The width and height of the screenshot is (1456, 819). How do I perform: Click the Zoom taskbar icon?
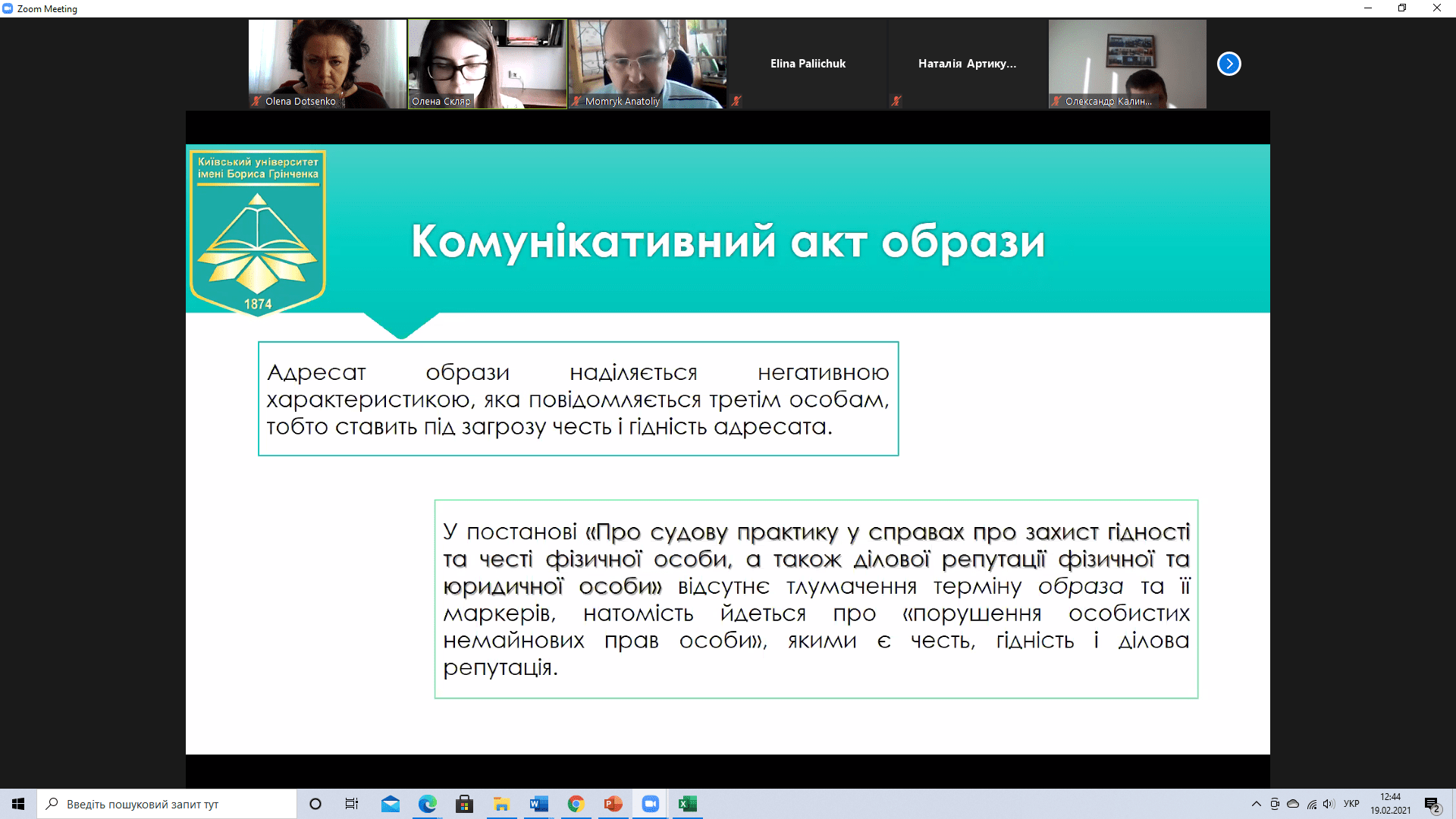650,804
